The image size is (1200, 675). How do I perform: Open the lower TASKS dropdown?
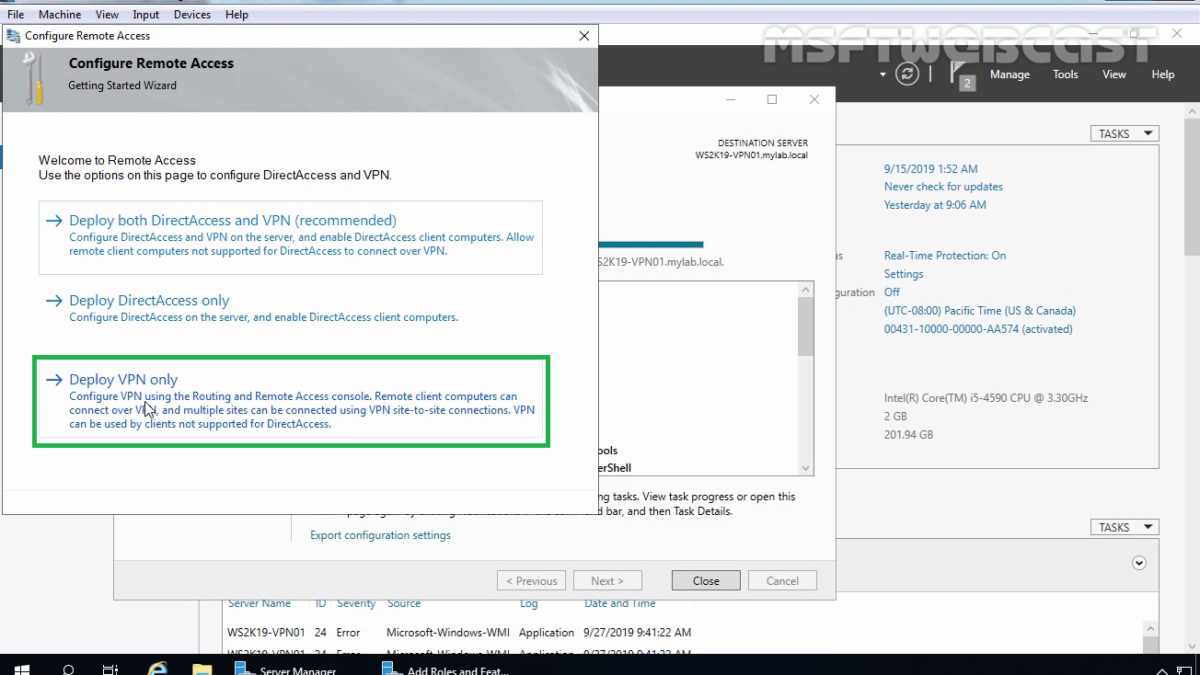pos(1124,528)
